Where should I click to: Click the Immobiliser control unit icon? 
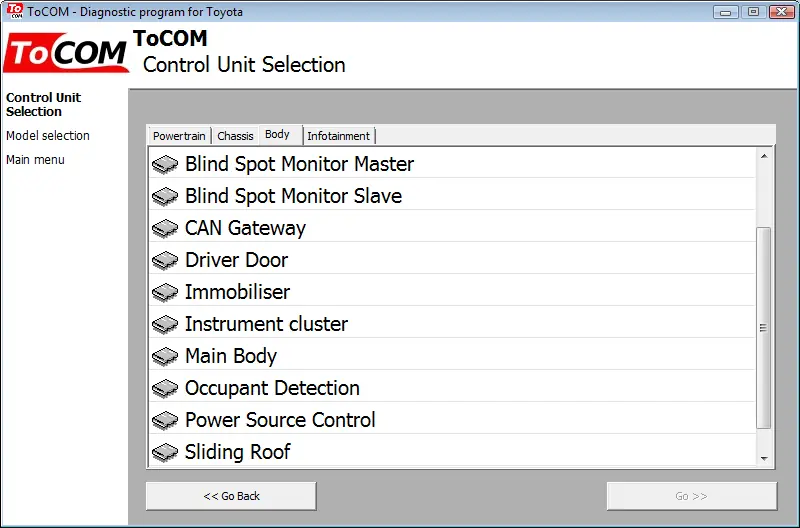pyautogui.click(x=165, y=293)
